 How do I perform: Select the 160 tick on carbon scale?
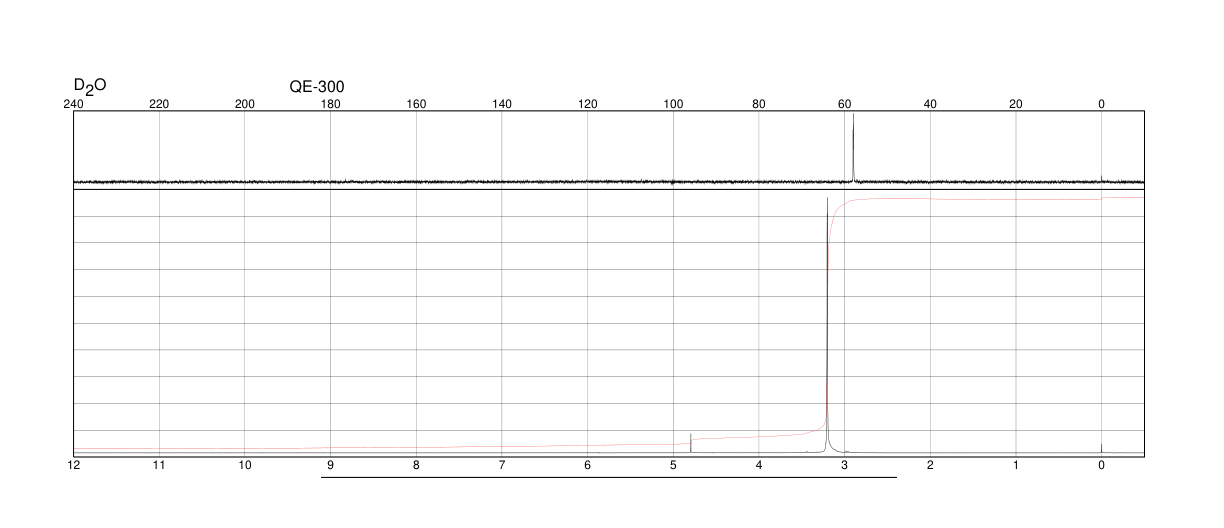(416, 104)
